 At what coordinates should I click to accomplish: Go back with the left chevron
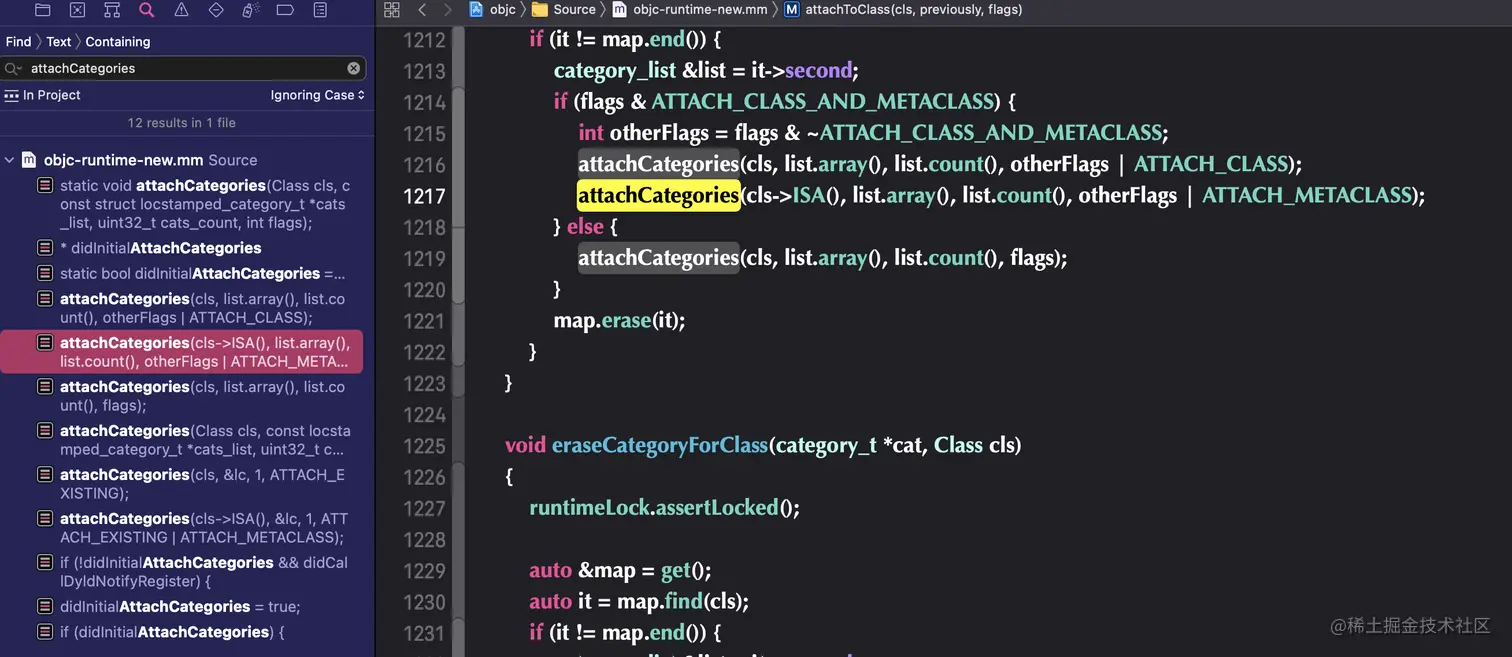tap(422, 10)
